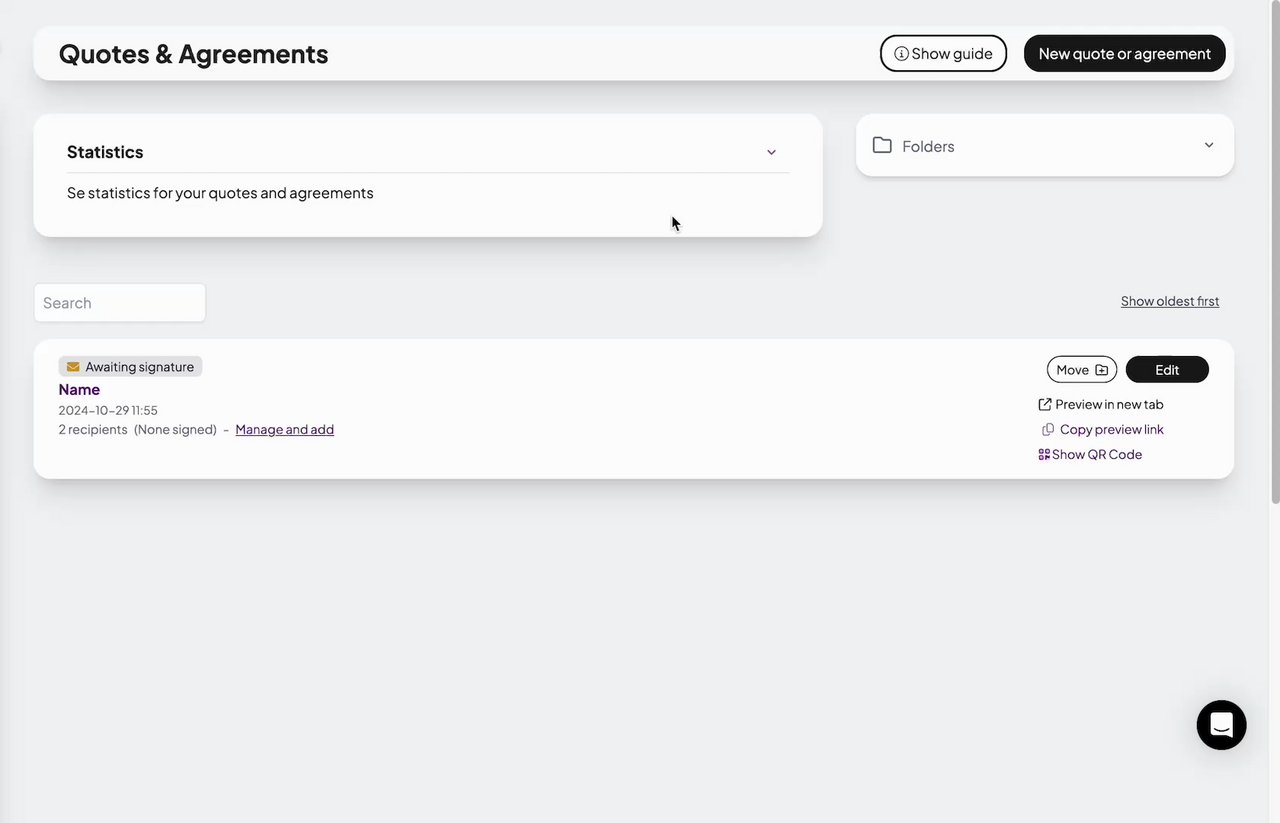1280x823 pixels.
Task: Click the Folders folder icon
Action: click(882, 146)
